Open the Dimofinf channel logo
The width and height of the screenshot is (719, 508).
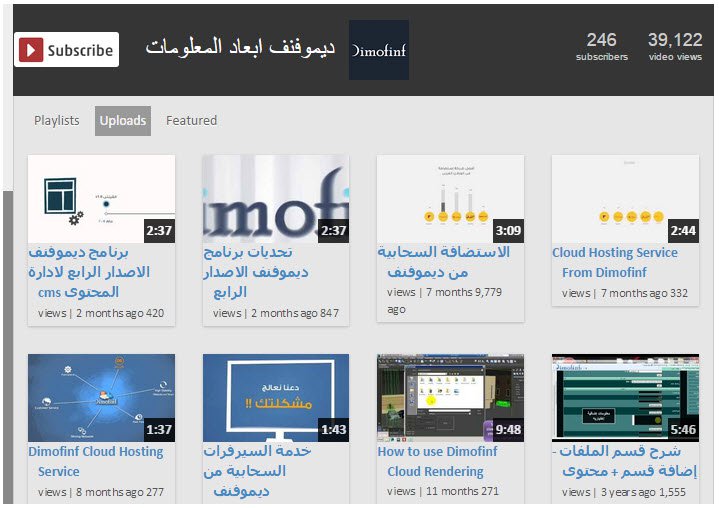[x=379, y=50]
